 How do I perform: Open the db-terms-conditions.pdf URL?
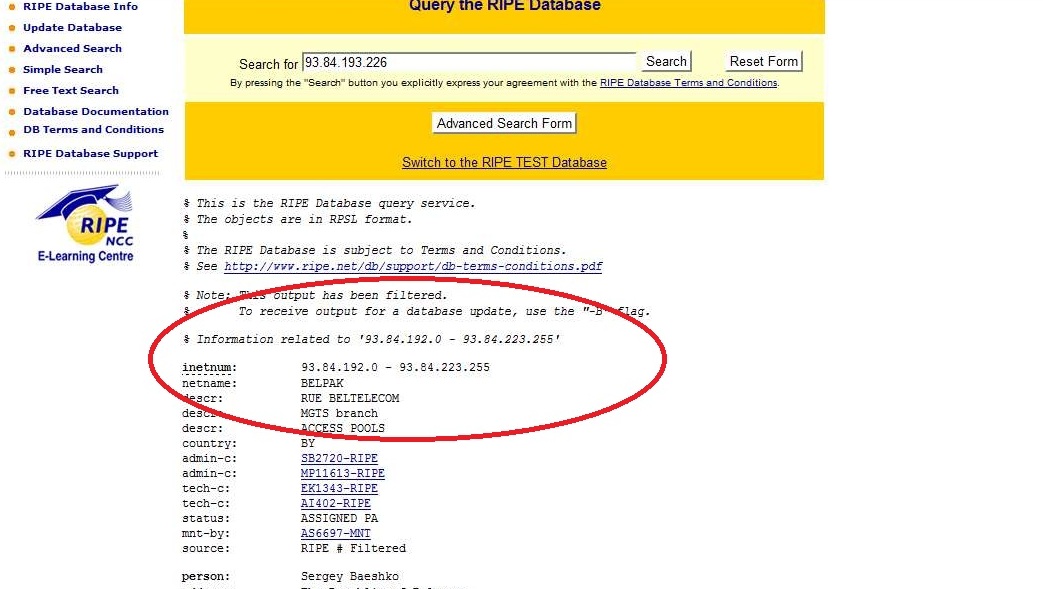coord(413,267)
